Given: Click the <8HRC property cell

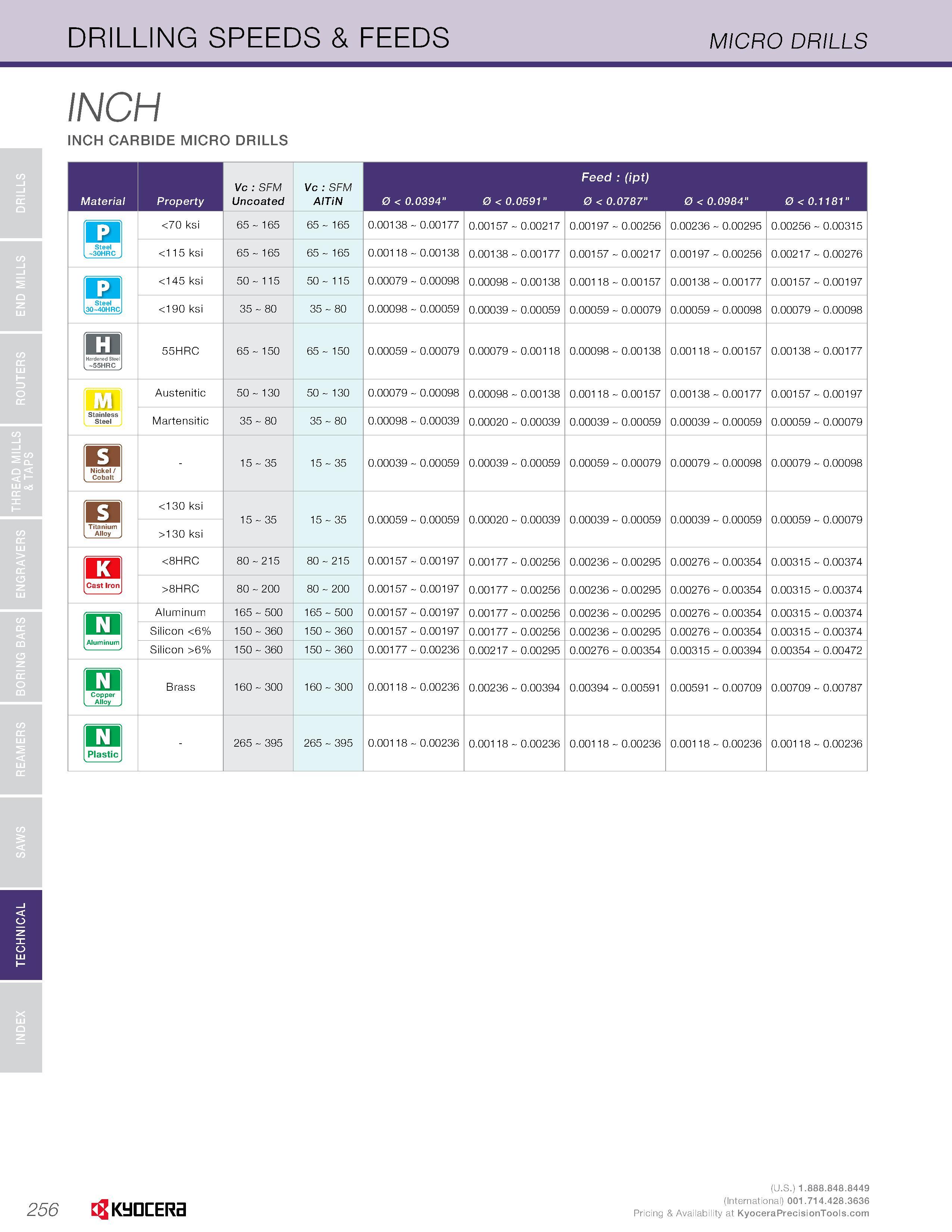Looking at the screenshot, I should 180,561.
